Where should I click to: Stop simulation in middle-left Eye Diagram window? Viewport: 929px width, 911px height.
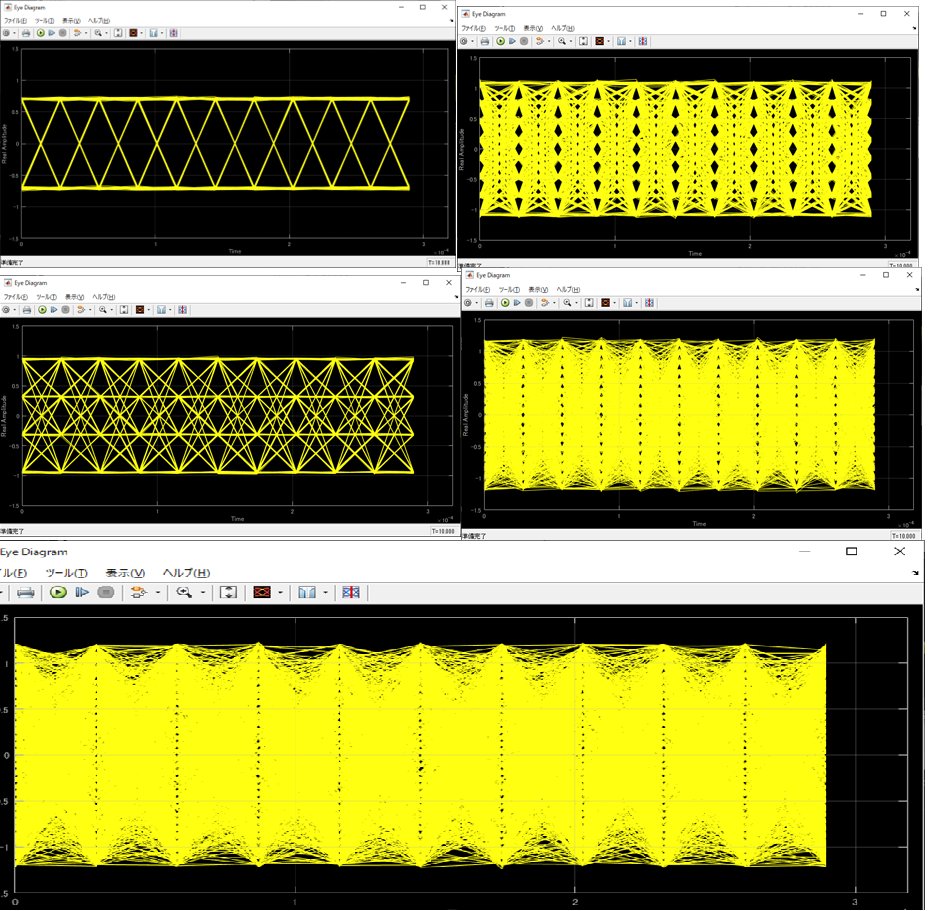(x=65, y=310)
